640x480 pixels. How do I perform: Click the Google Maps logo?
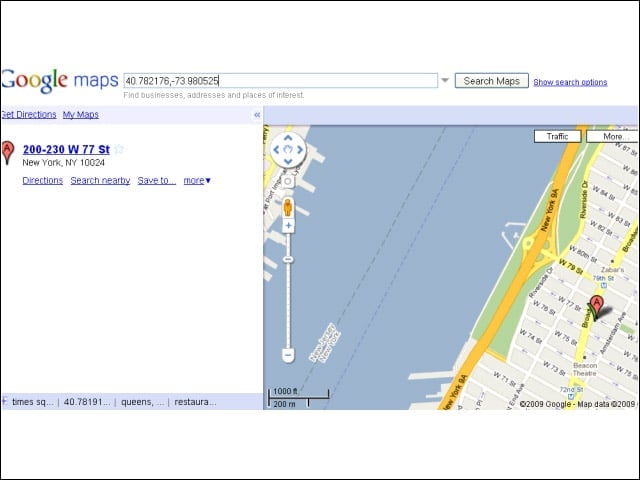coord(60,80)
